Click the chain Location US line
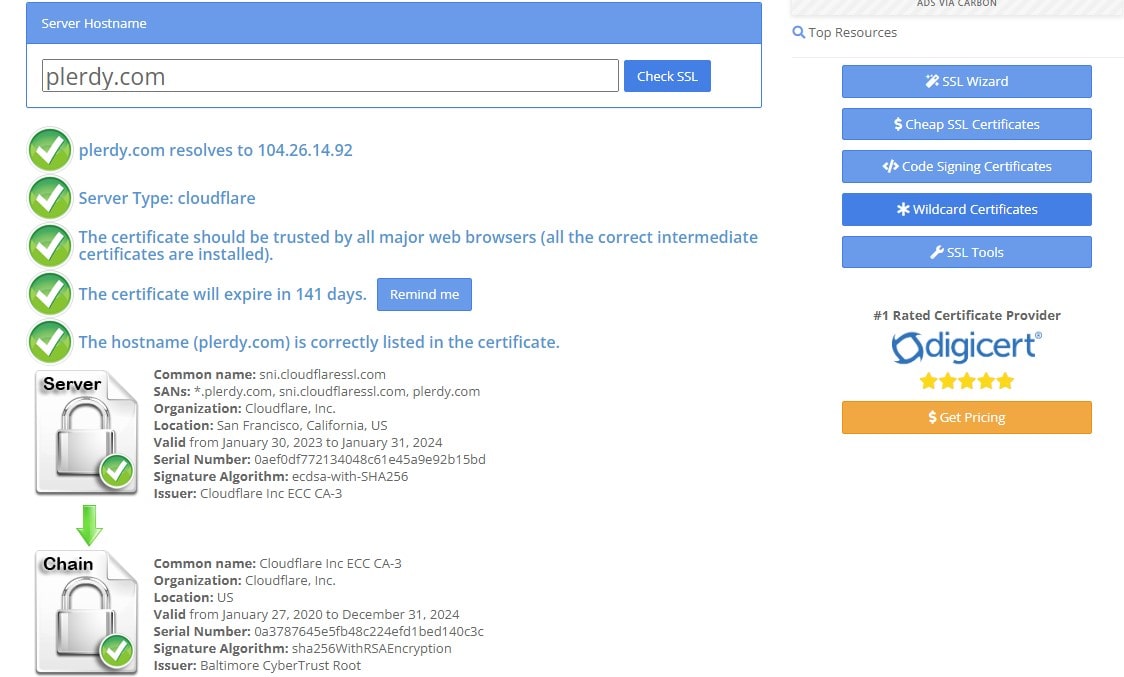 click(x=194, y=597)
